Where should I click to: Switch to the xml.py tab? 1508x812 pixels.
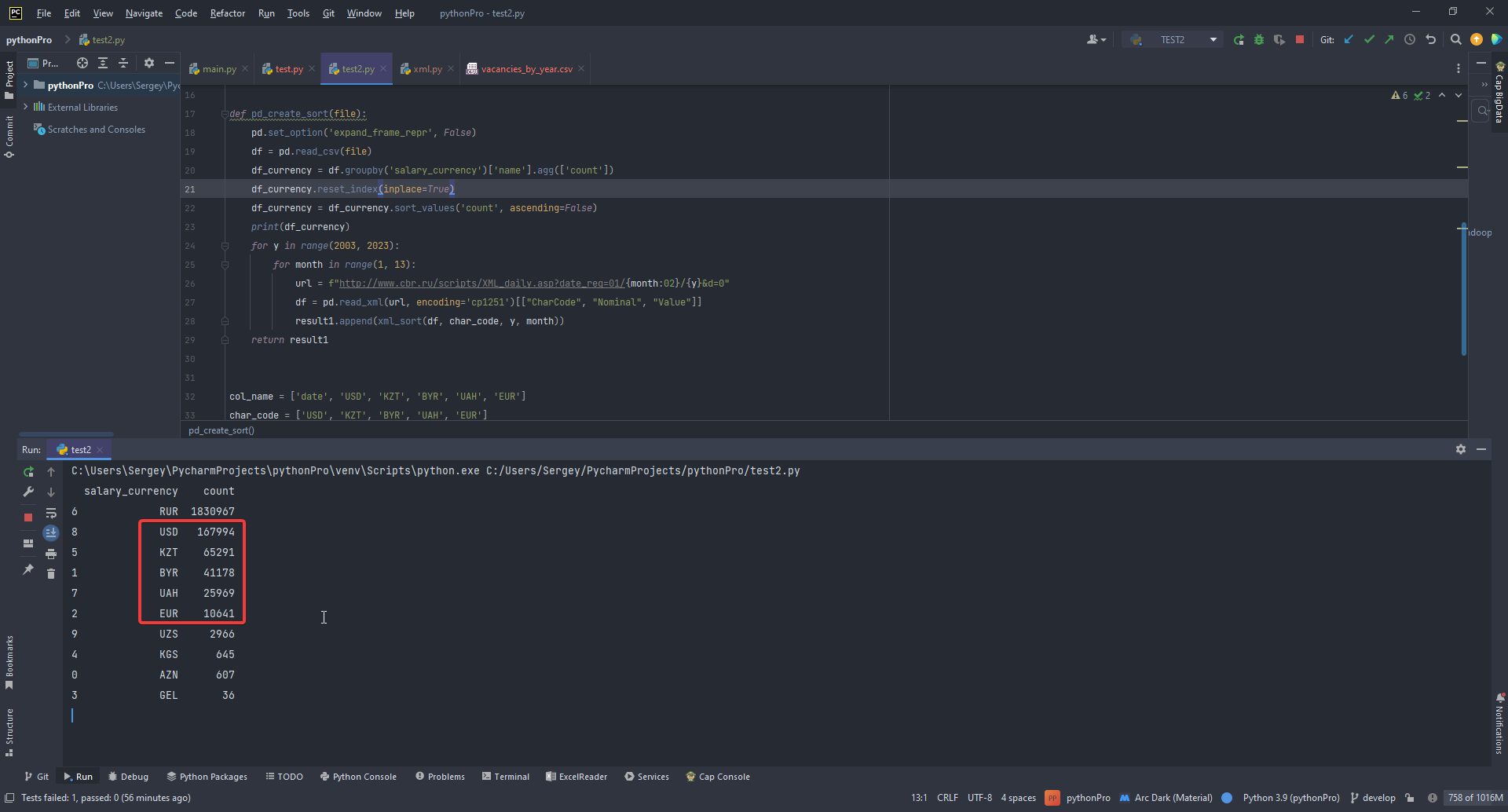[x=426, y=68]
